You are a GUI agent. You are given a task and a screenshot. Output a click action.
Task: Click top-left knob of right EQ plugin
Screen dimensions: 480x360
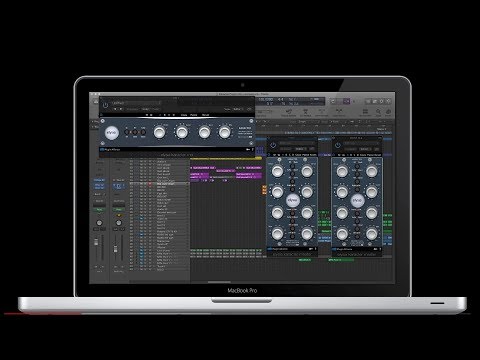[x=342, y=171]
